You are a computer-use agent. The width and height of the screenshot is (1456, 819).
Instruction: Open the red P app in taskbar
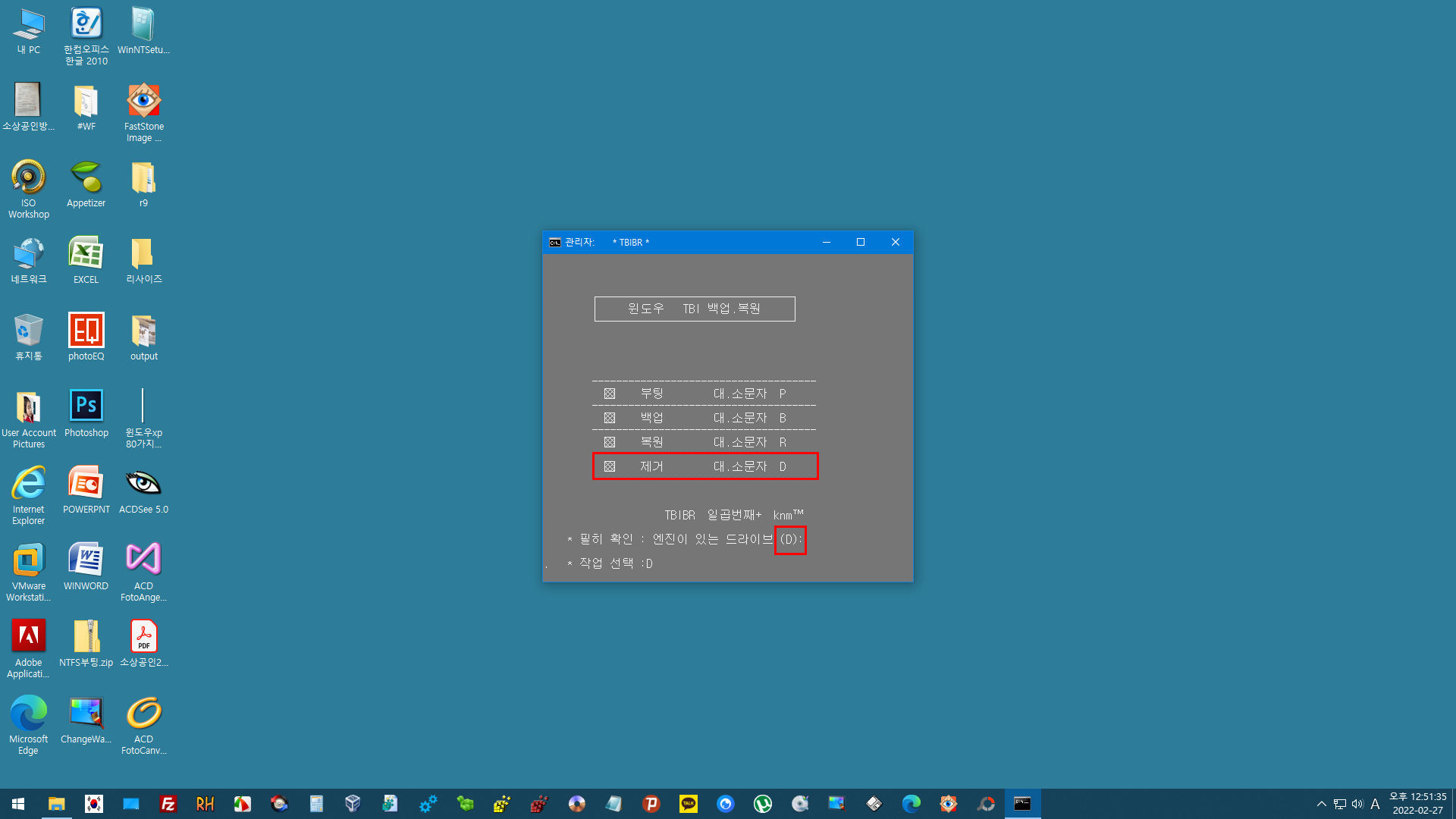coord(651,804)
